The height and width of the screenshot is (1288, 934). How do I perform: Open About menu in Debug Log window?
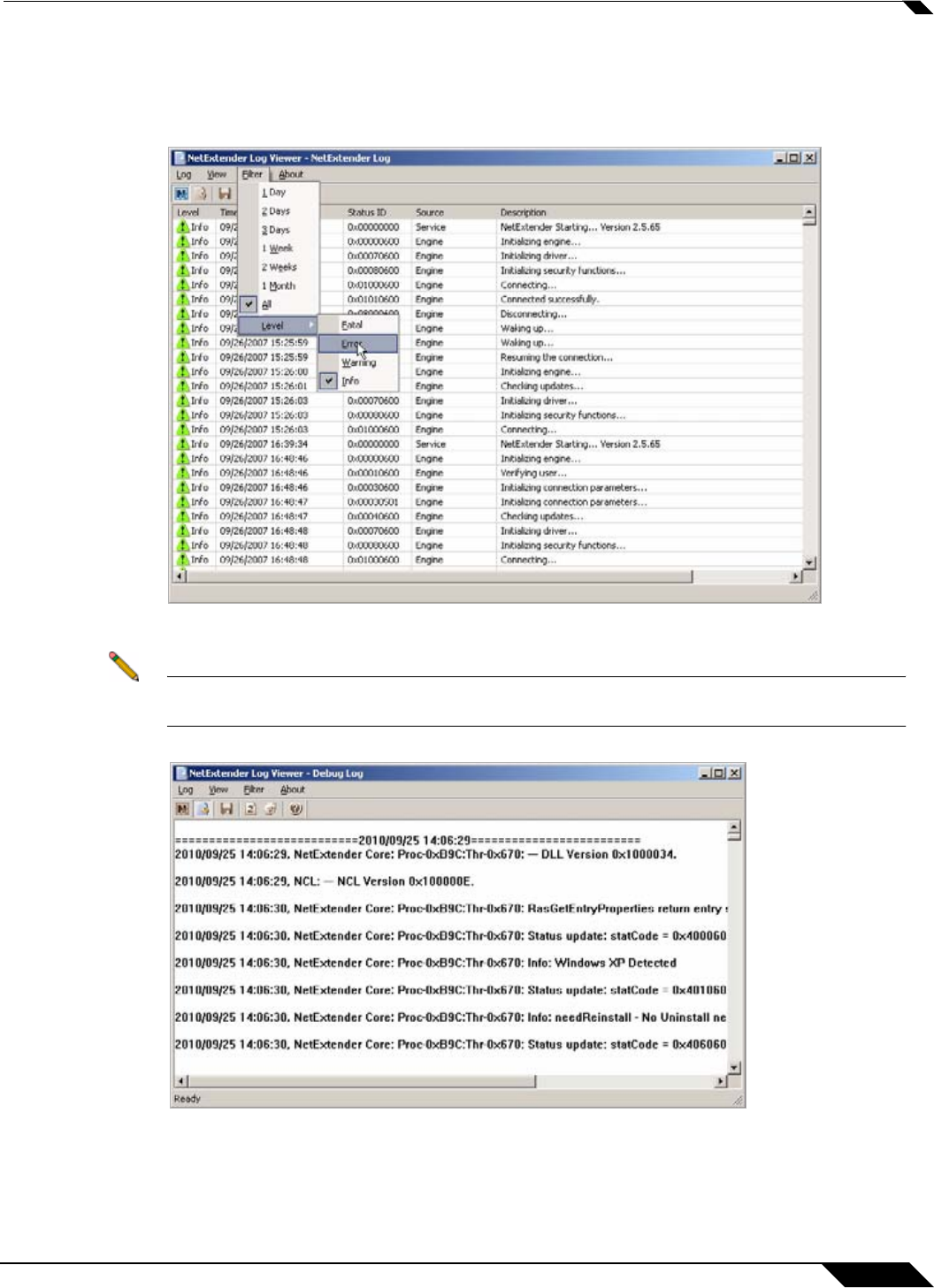pos(293,789)
